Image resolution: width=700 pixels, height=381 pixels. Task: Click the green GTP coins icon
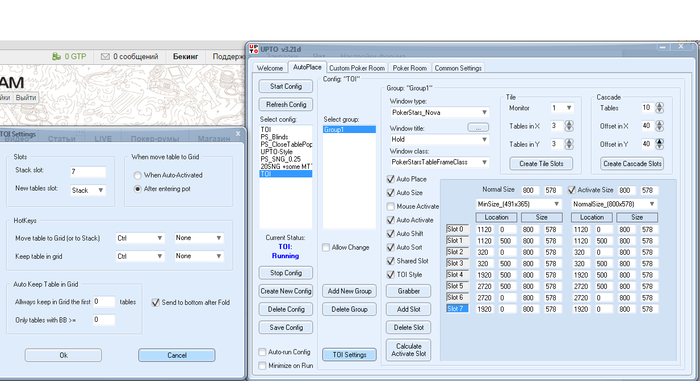[x=56, y=56]
